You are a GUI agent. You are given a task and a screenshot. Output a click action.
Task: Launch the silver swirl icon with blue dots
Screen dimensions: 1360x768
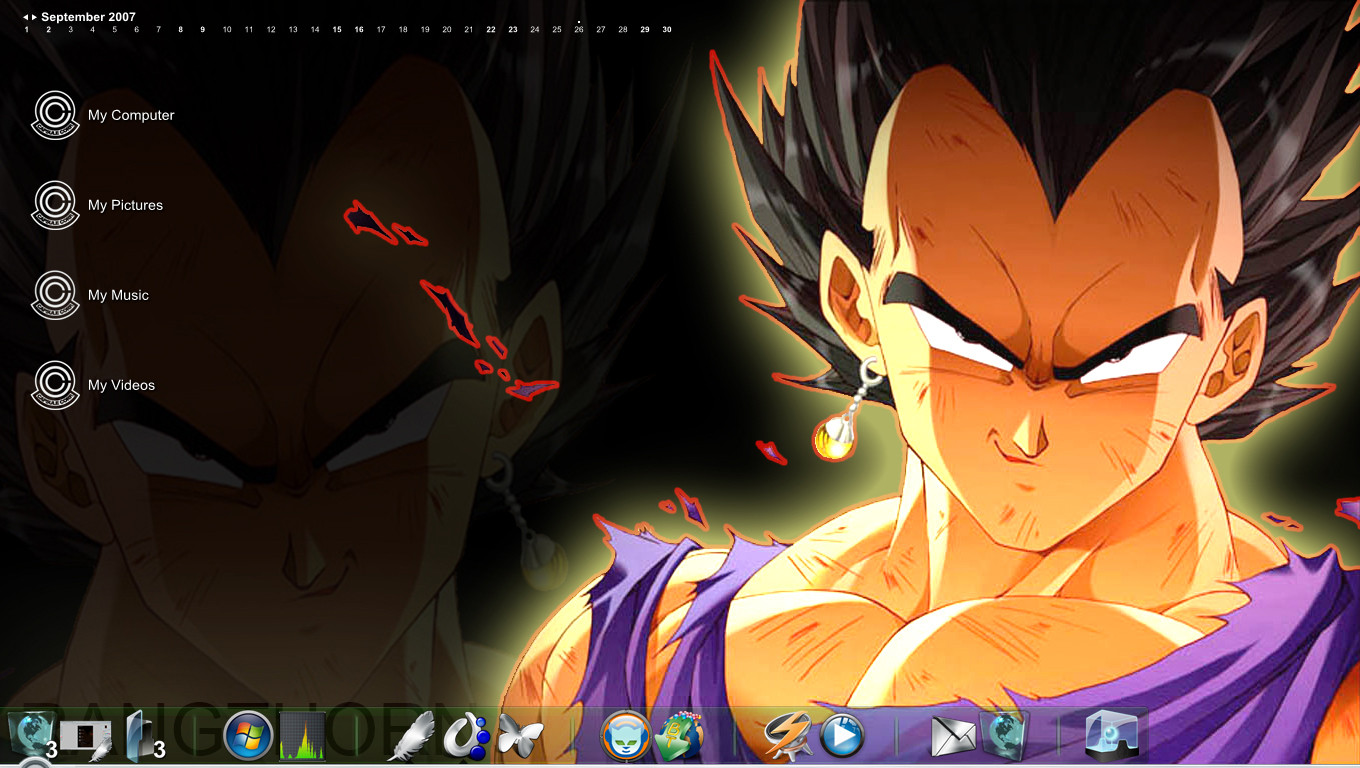(x=466, y=737)
